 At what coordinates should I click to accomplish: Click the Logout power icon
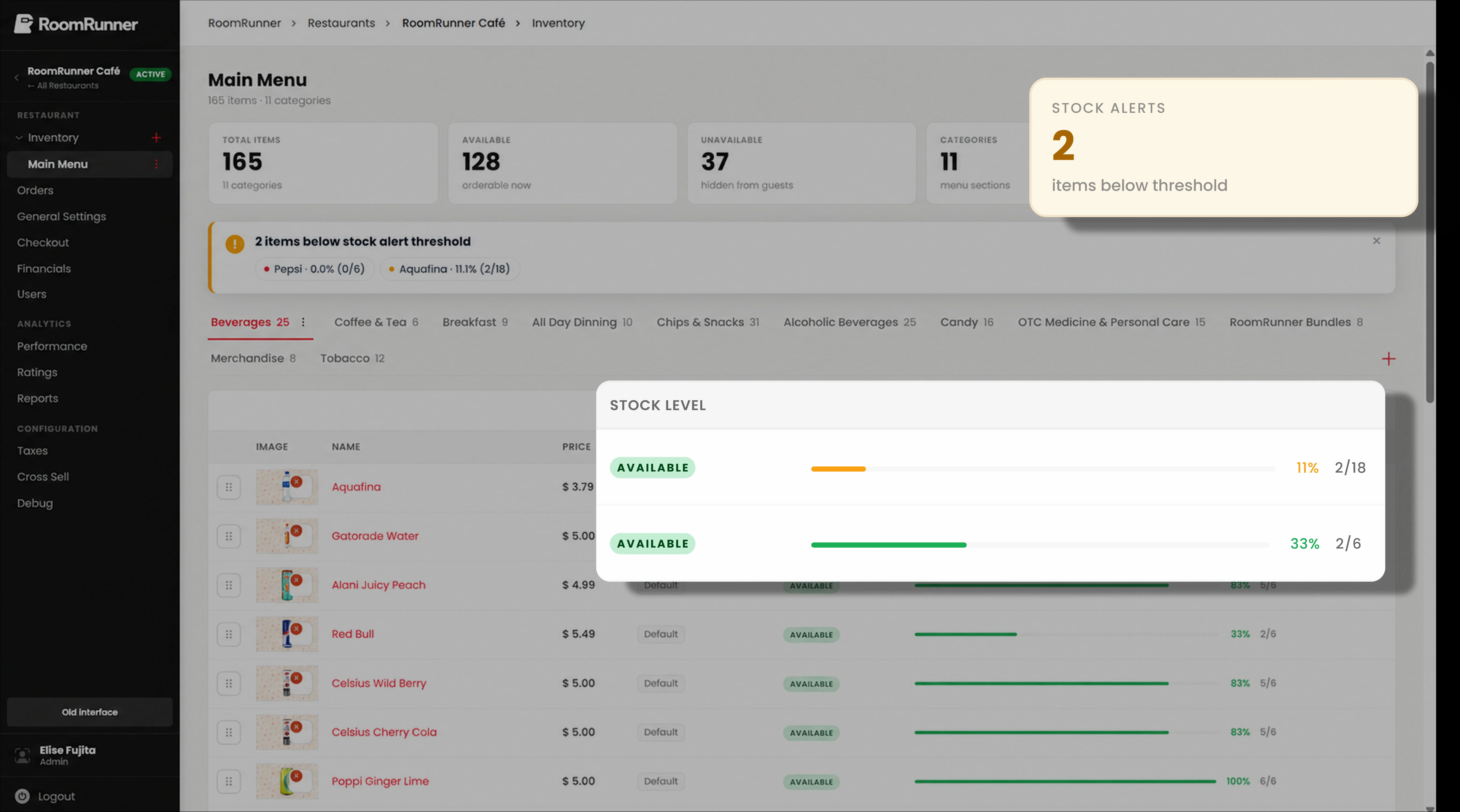[x=22, y=796]
